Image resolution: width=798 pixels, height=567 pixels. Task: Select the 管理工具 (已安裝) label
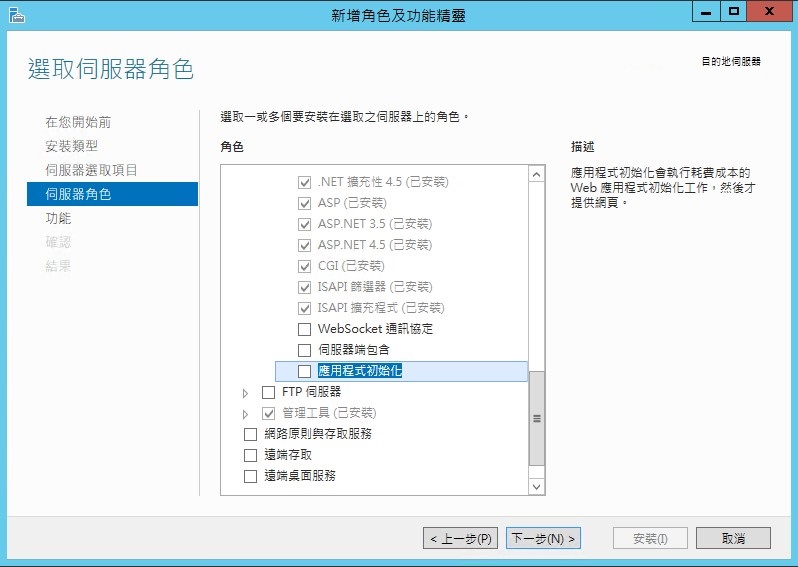(329, 413)
